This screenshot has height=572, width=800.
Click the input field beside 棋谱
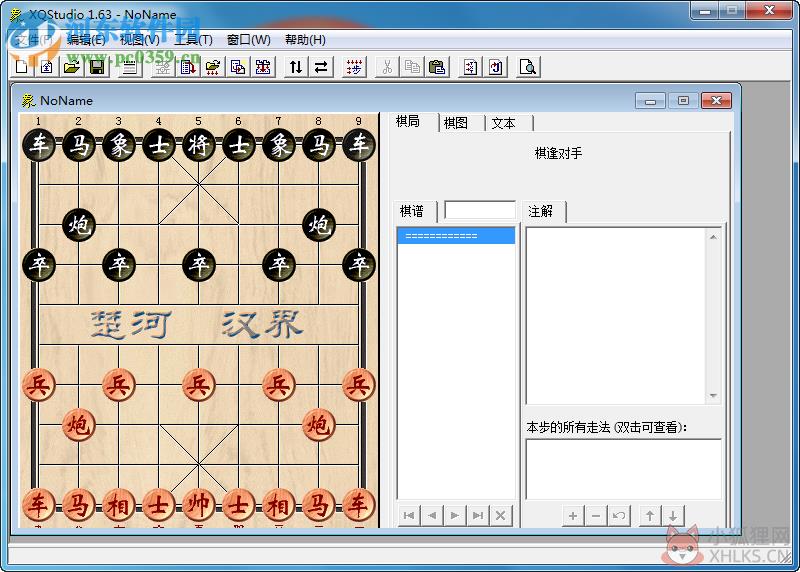pos(480,210)
